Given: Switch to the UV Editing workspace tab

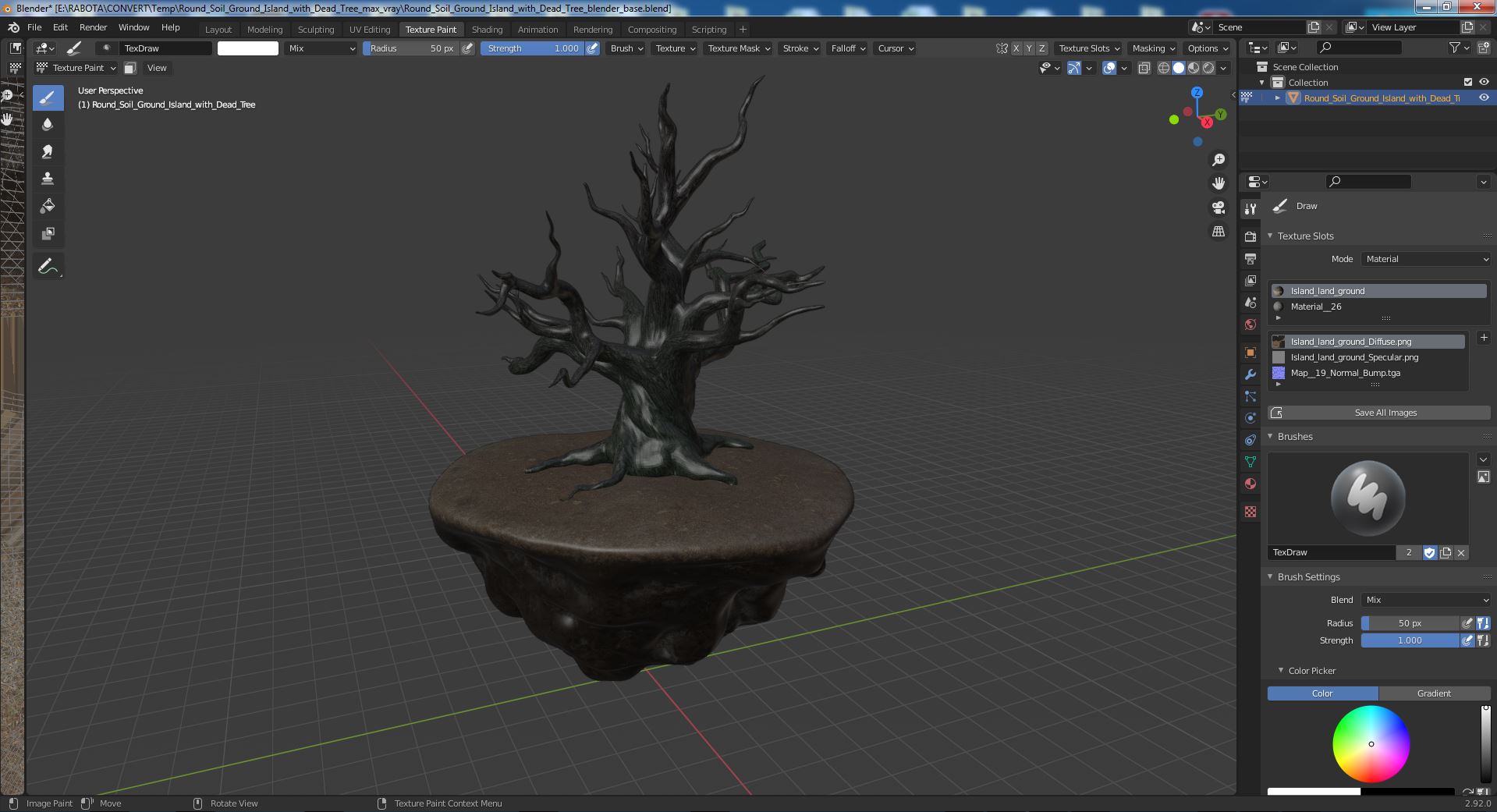Looking at the screenshot, I should pos(370,30).
